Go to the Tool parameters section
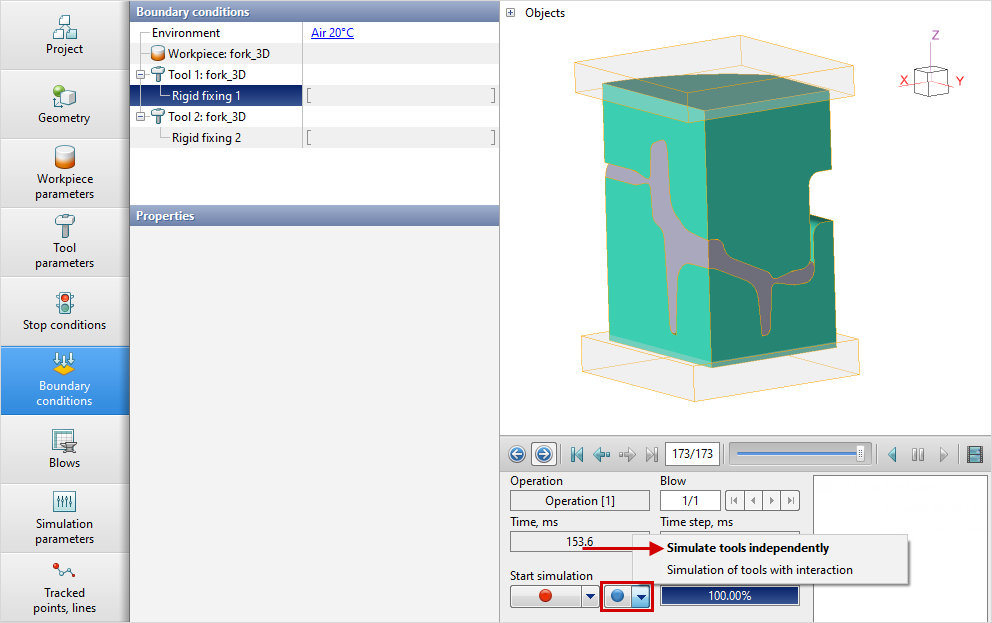 click(x=64, y=242)
